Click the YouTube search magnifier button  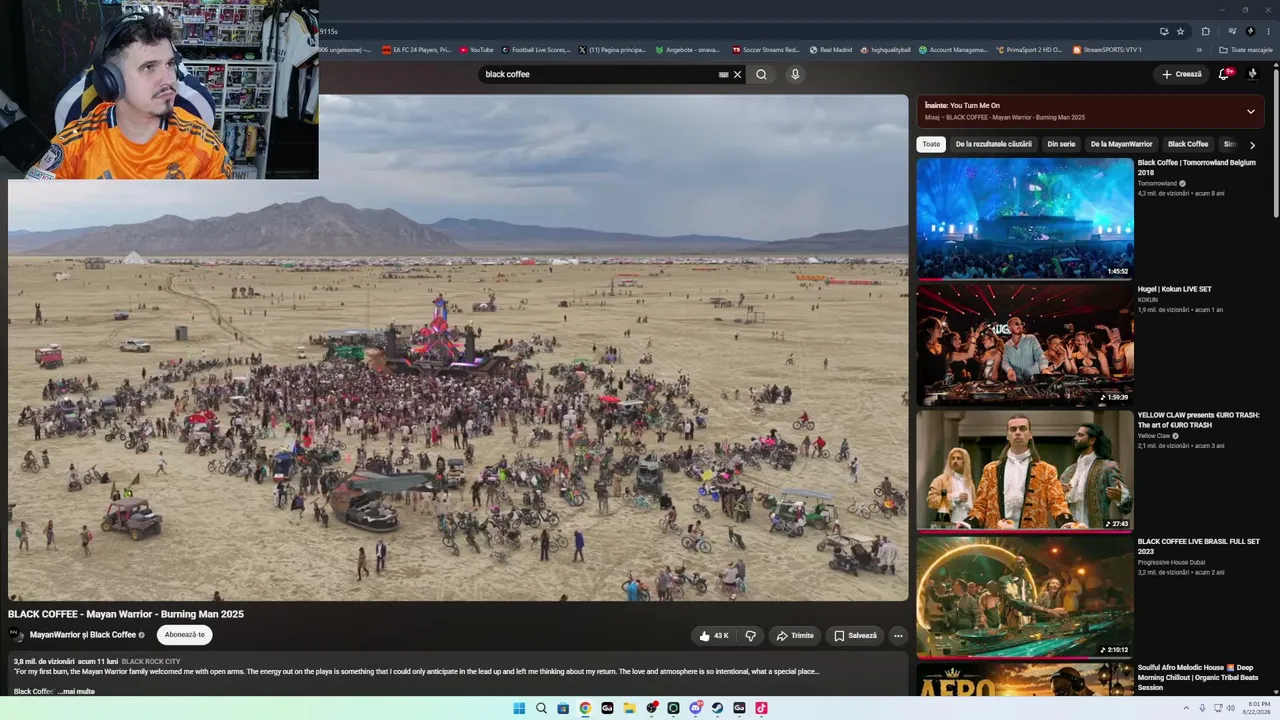click(x=761, y=74)
